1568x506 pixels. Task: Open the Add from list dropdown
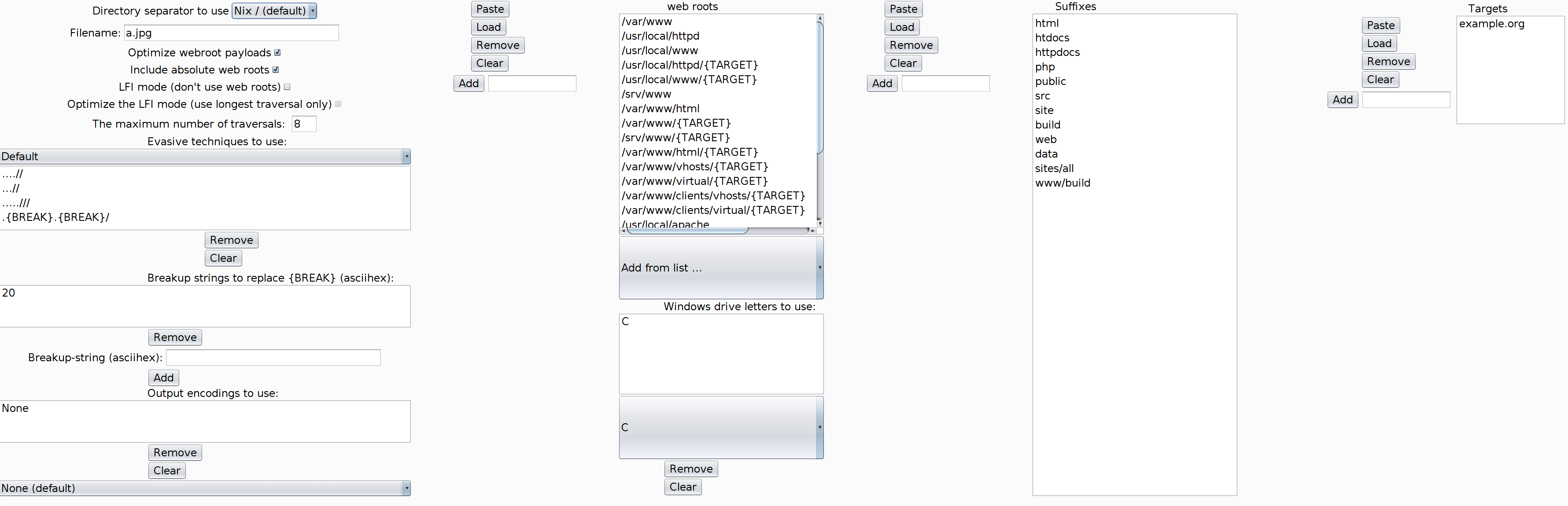point(721,268)
